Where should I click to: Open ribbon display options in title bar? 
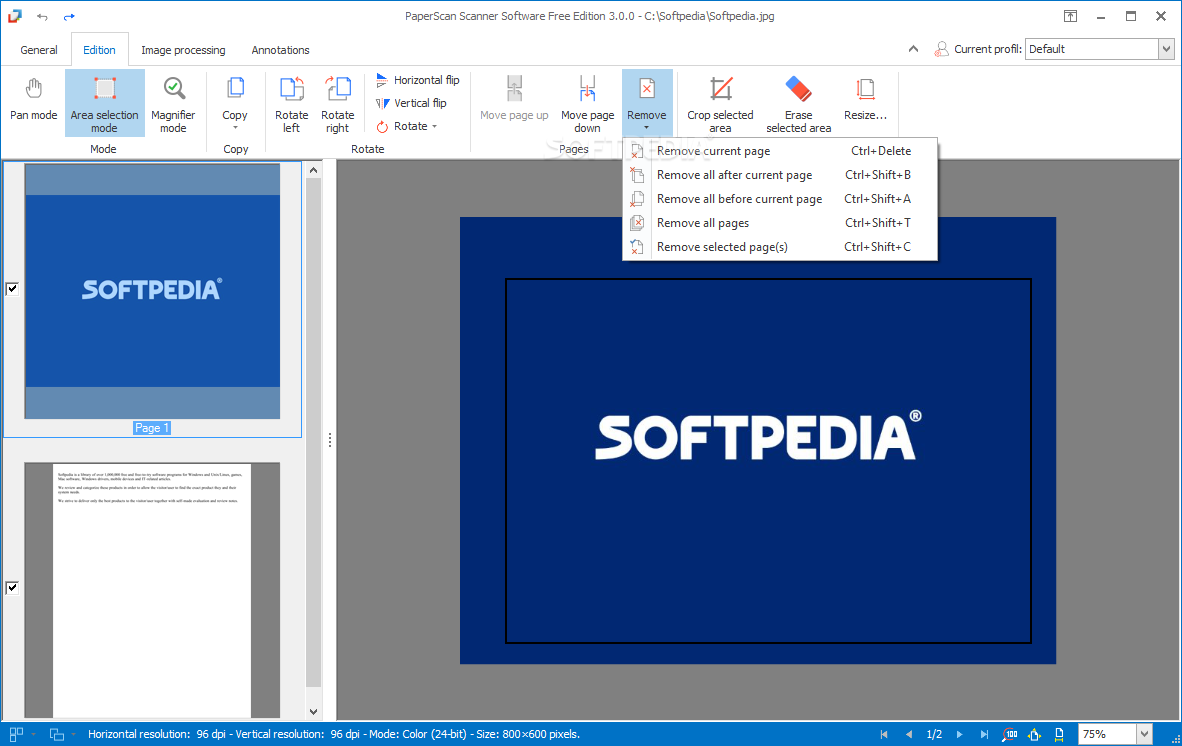click(x=1070, y=16)
